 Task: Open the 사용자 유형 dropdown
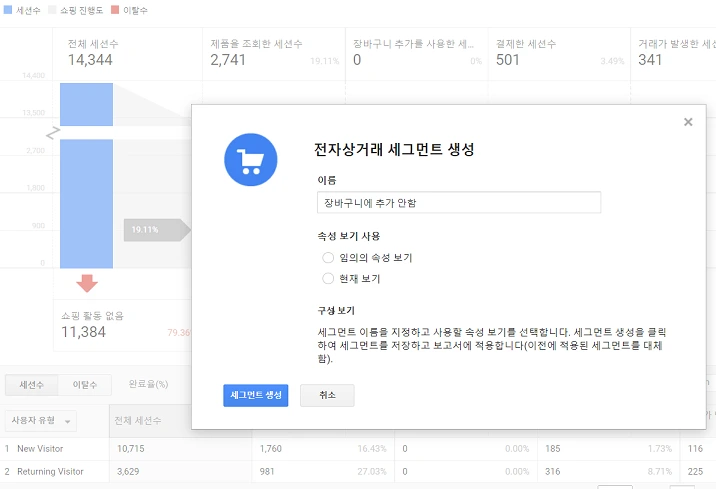[x=41, y=421]
